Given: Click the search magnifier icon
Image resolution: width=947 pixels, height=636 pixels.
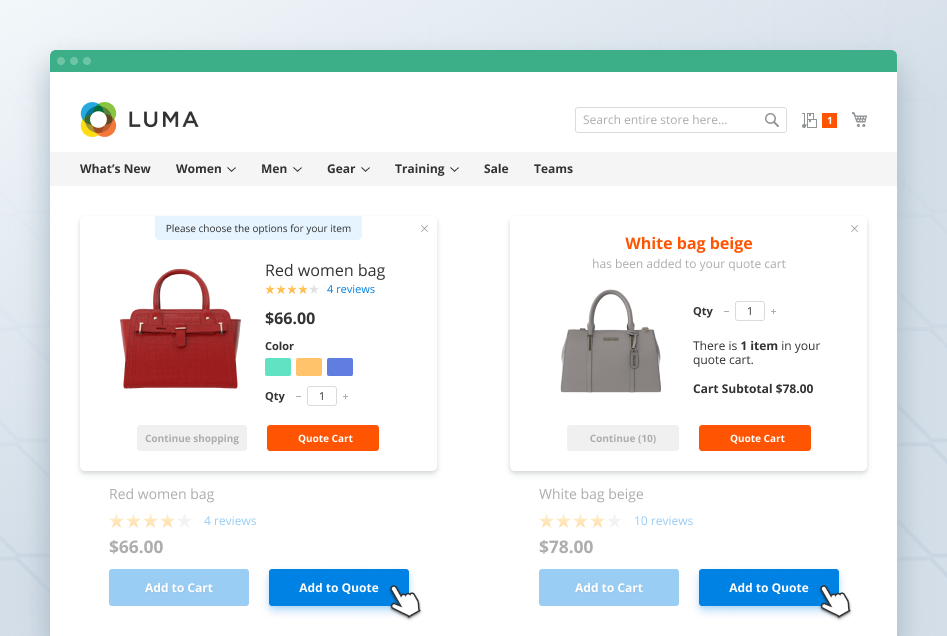Looking at the screenshot, I should (770, 119).
